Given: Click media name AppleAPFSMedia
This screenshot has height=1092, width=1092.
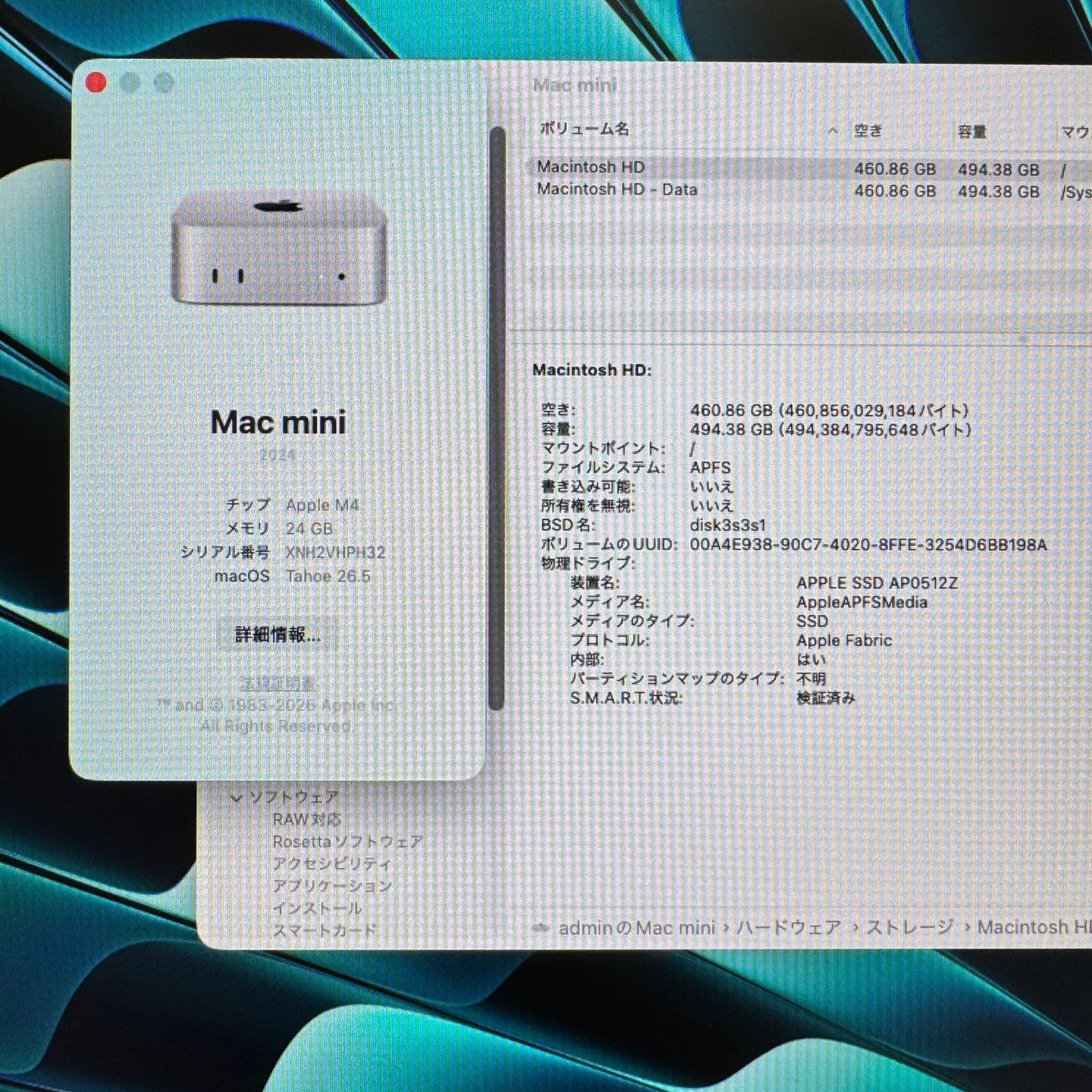Looking at the screenshot, I should [x=861, y=602].
